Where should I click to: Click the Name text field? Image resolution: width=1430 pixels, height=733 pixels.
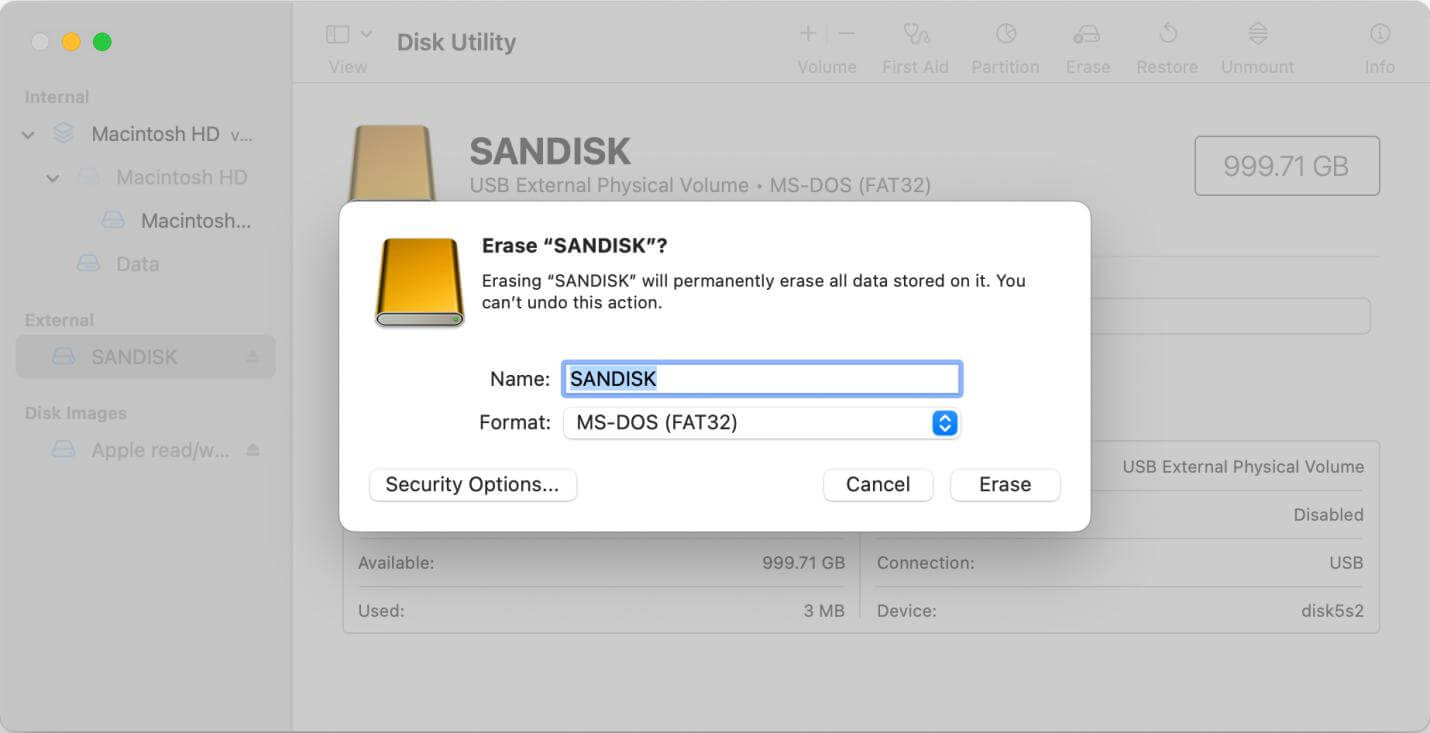coord(762,378)
